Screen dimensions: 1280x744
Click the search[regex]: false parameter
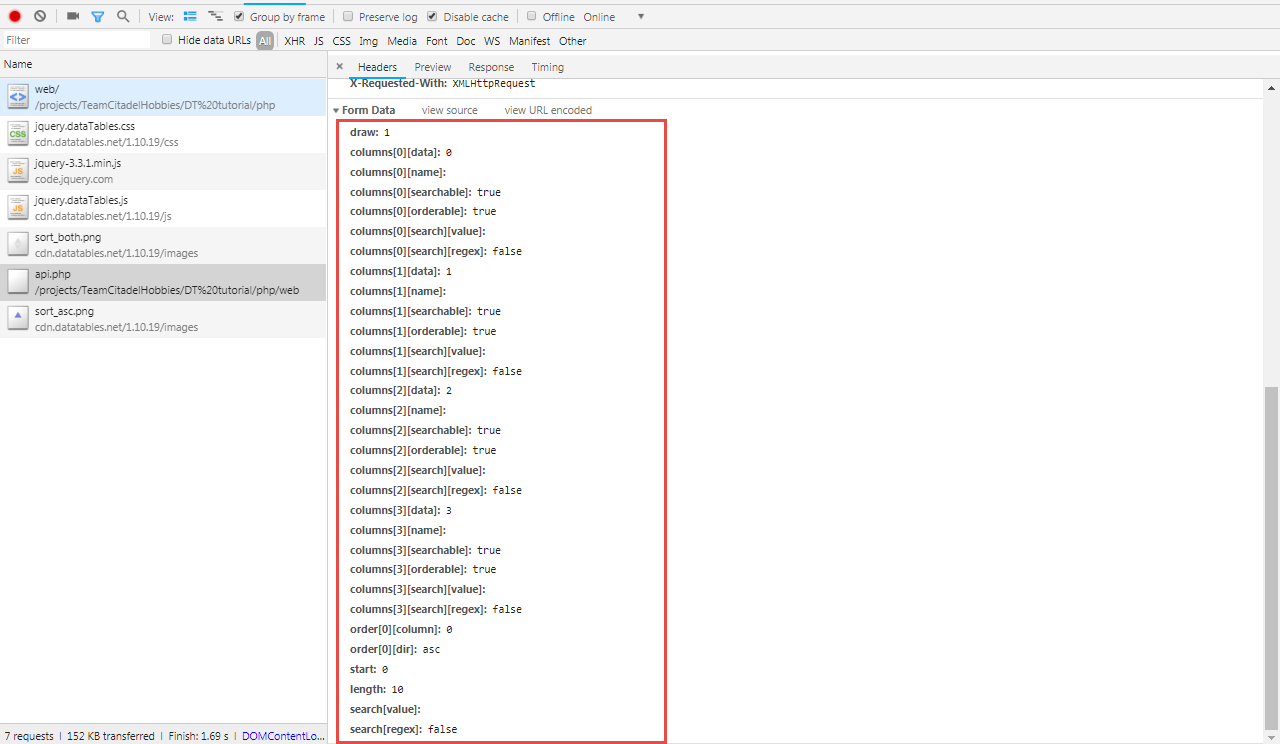pyautogui.click(x=404, y=729)
